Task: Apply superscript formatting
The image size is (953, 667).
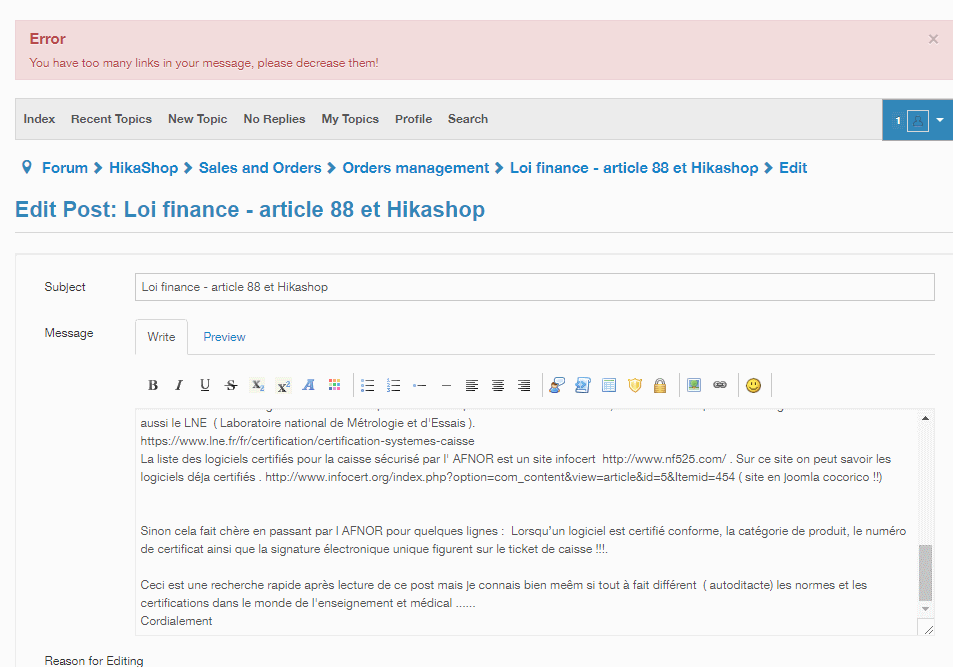Action: click(283, 385)
